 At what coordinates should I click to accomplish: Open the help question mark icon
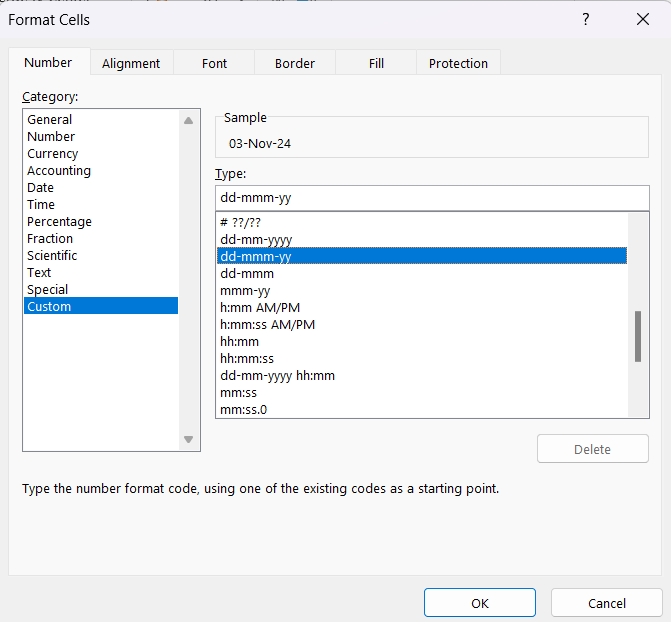pos(585,19)
